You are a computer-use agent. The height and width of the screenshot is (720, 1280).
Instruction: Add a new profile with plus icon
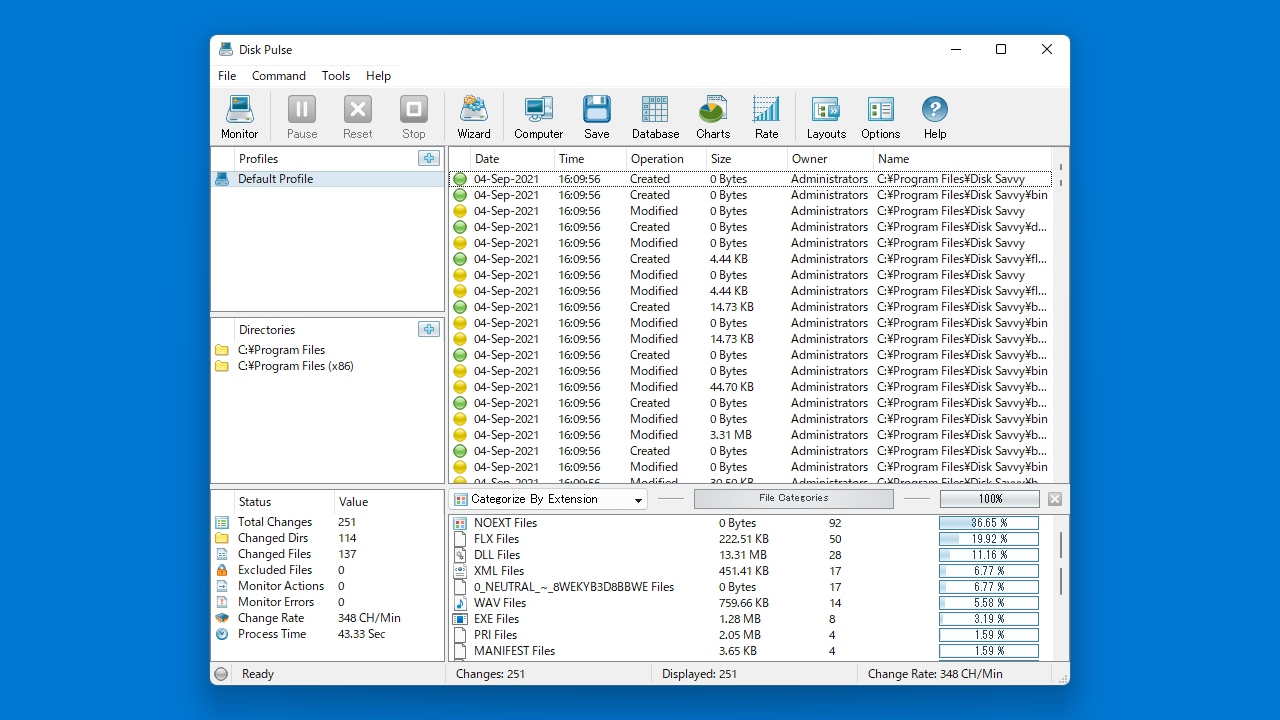429,158
